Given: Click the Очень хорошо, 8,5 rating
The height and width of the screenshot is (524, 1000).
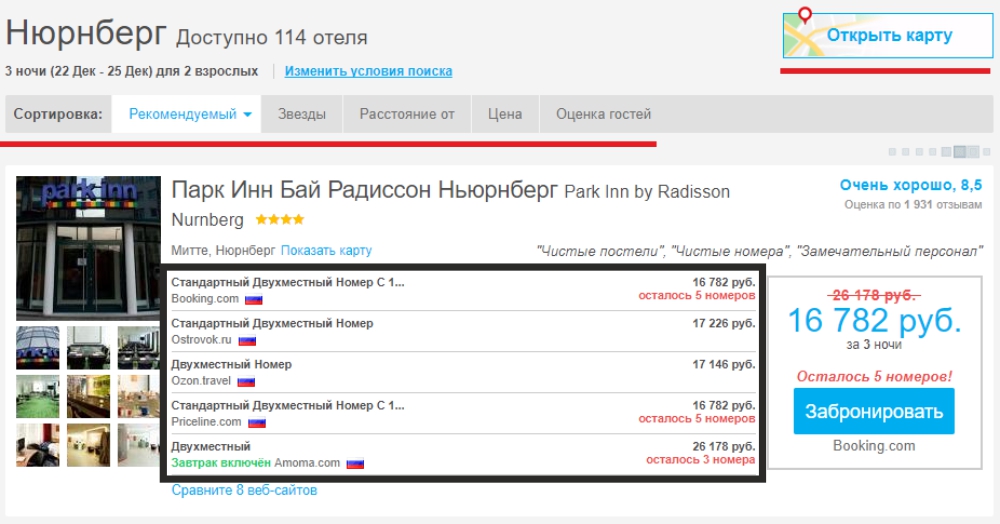Looking at the screenshot, I should point(911,186).
